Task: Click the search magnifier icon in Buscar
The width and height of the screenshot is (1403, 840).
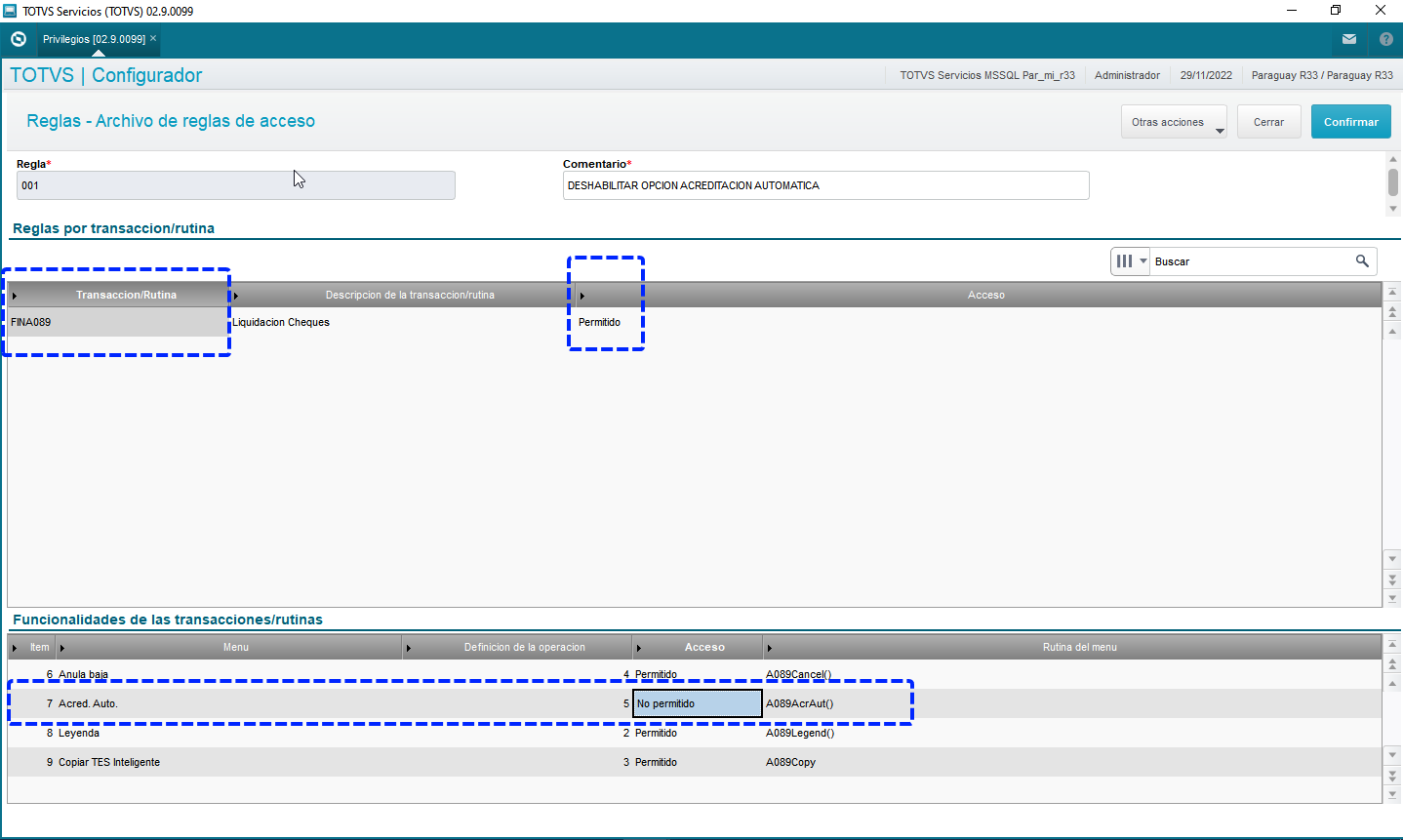Action: click(x=1362, y=261)
